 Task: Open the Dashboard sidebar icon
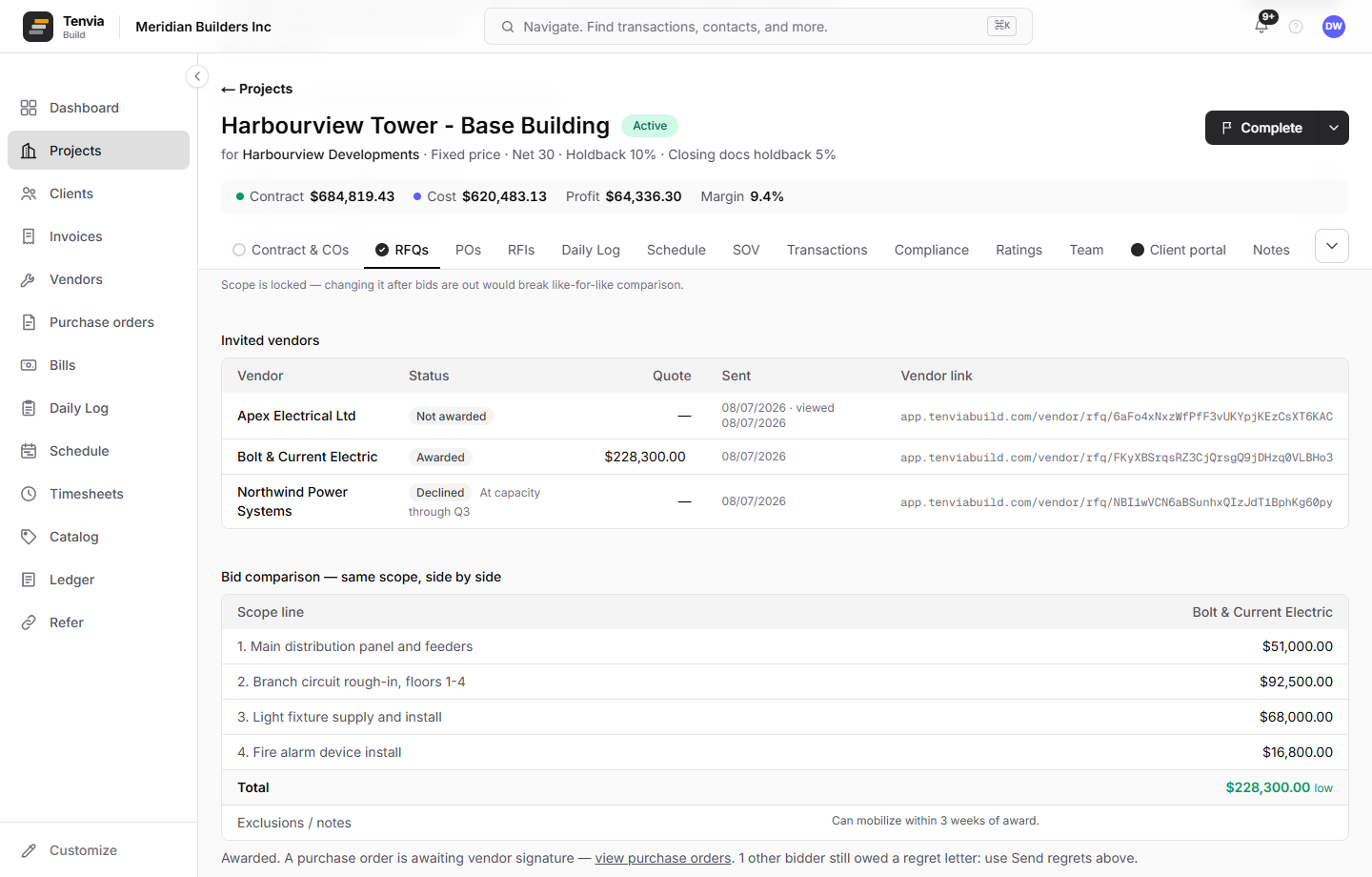pos(29,108)
